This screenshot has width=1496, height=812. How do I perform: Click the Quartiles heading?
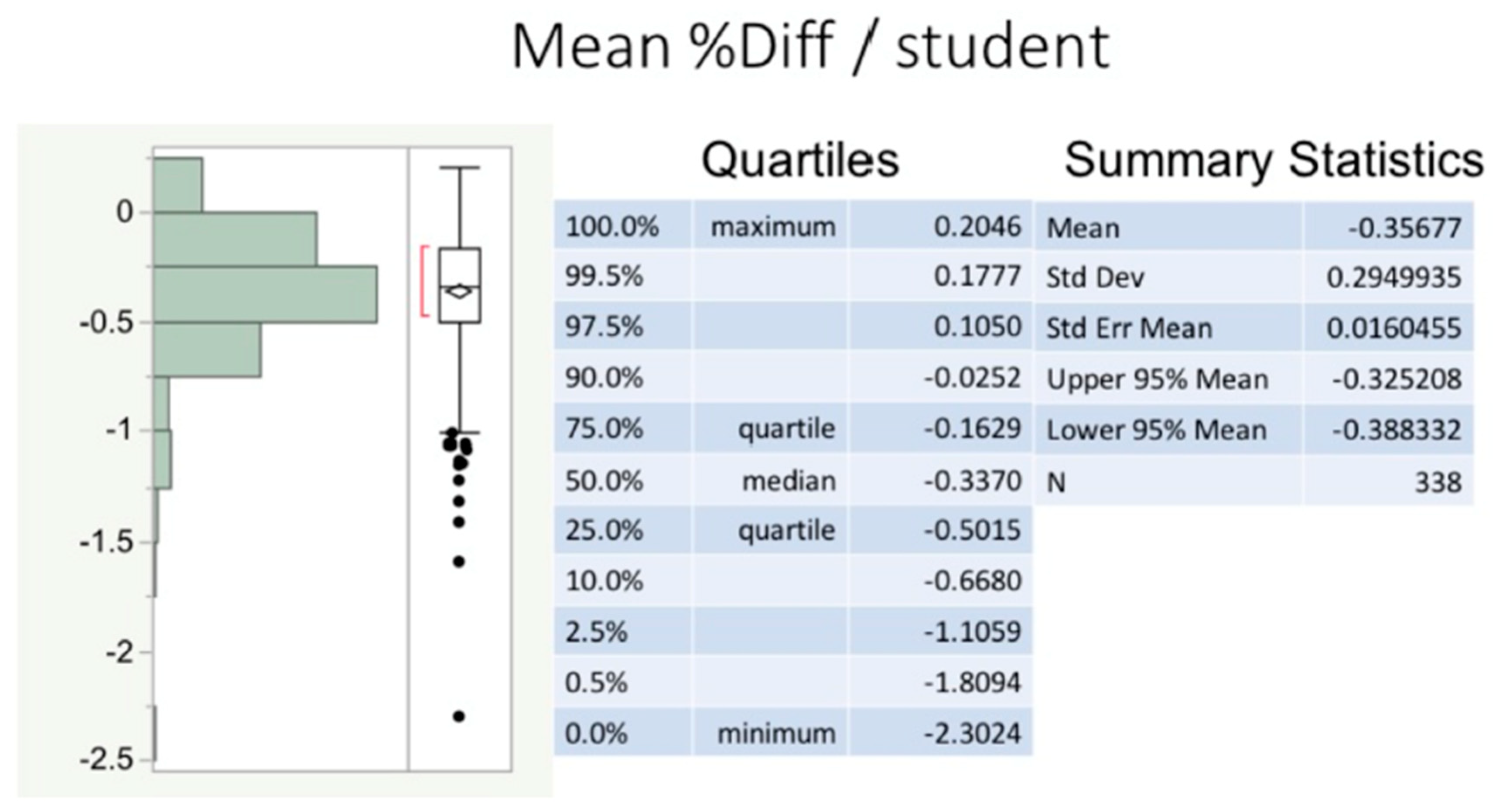coord(800,160)
